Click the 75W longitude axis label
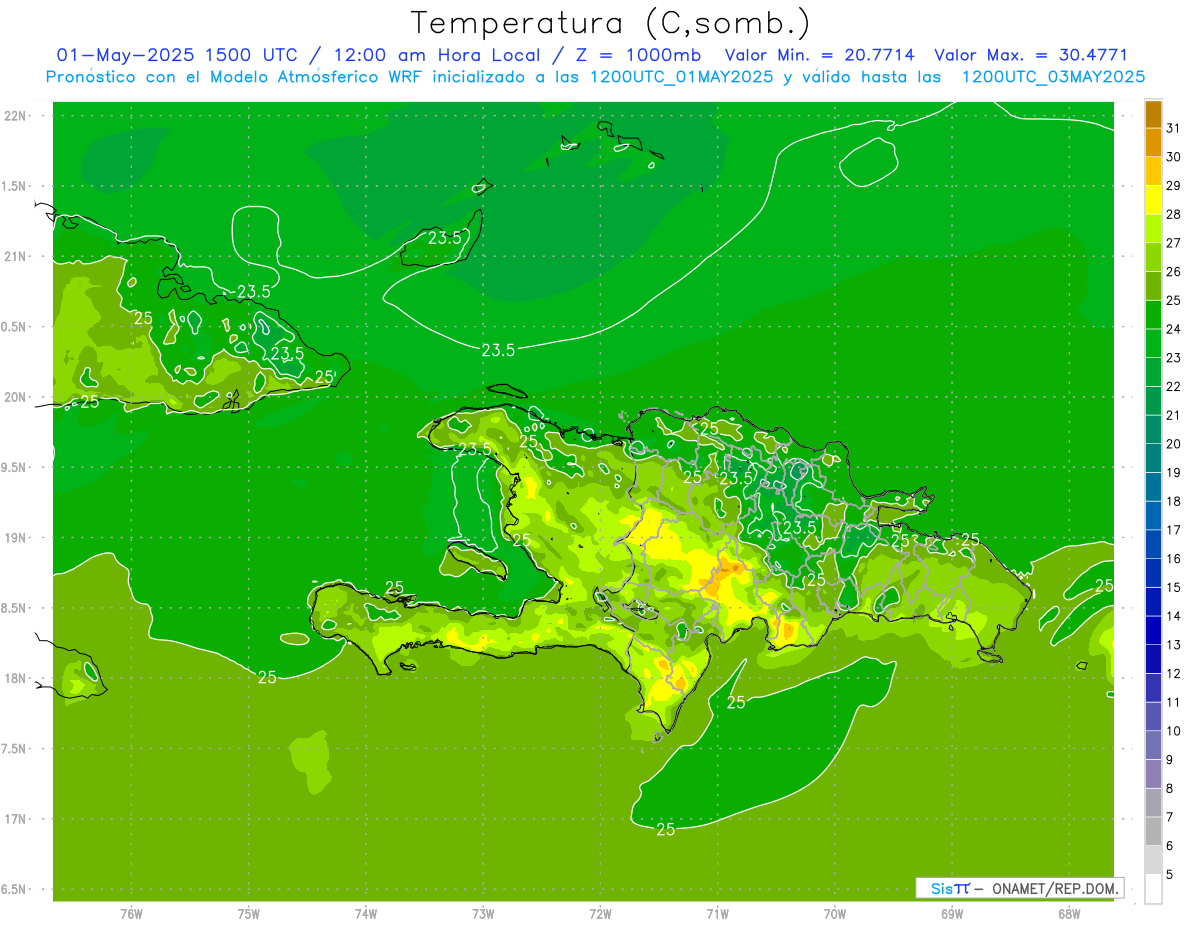This screenshot has height=927, width=1200. (248, 913)
